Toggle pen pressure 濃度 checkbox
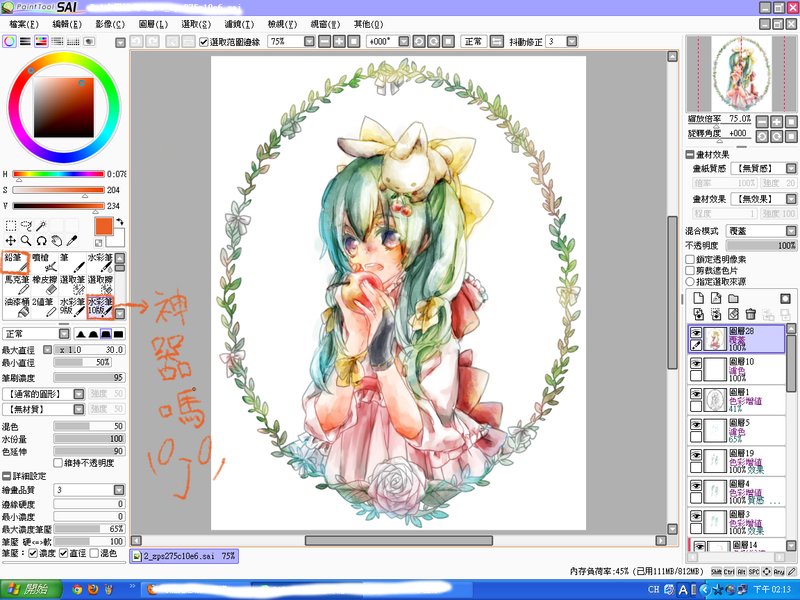800x600 pixels. tap(33, 553)
